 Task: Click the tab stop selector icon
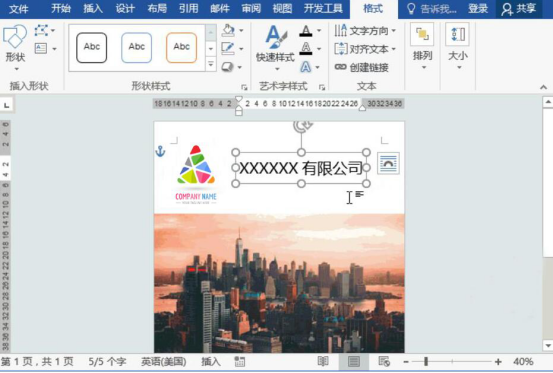7,105
